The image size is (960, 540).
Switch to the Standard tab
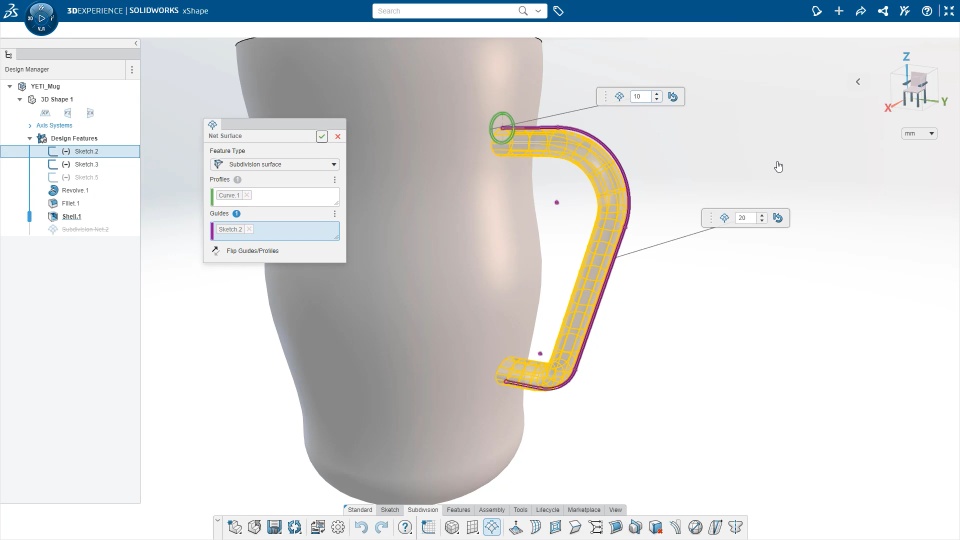coord(359,509)
